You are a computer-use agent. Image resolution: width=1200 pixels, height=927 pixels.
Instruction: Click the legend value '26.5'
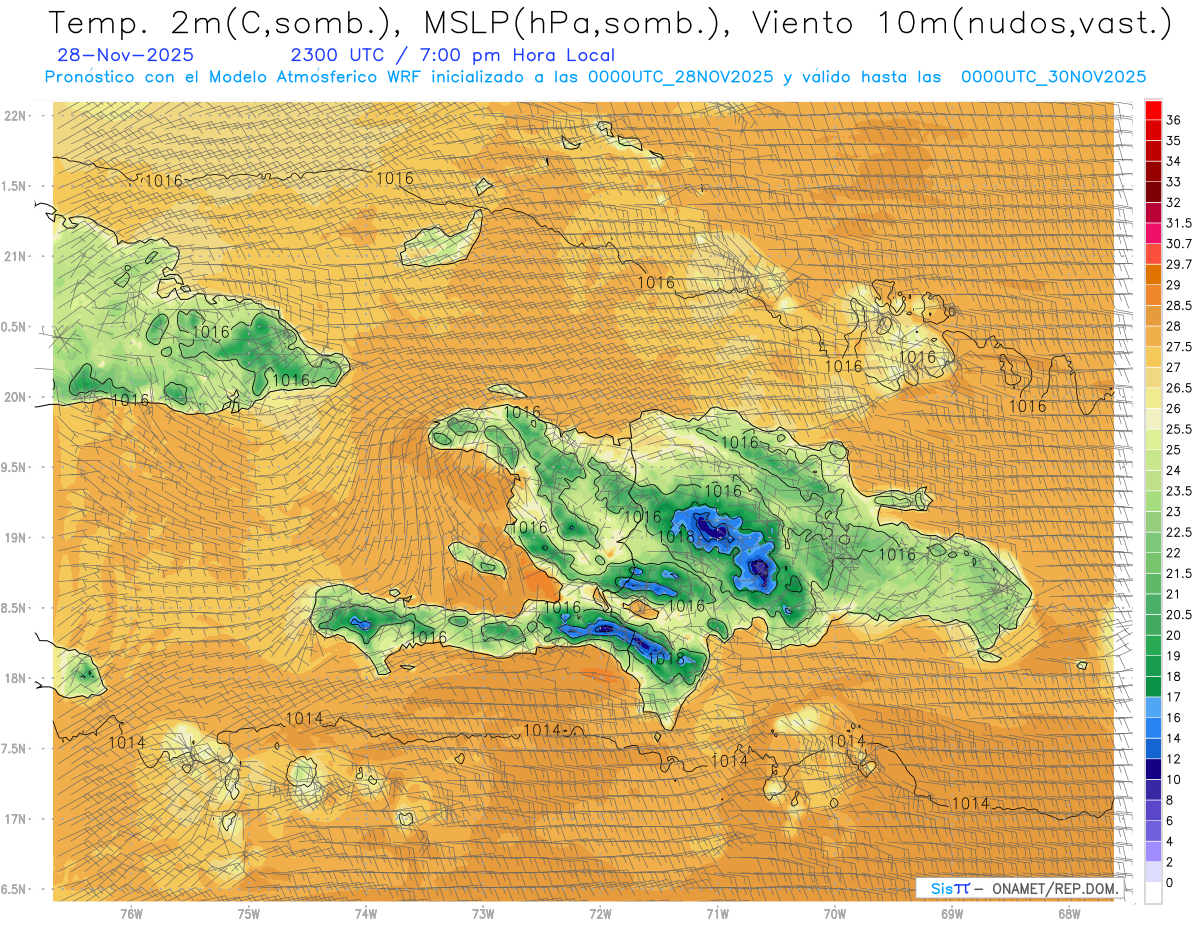point(1178,388)
